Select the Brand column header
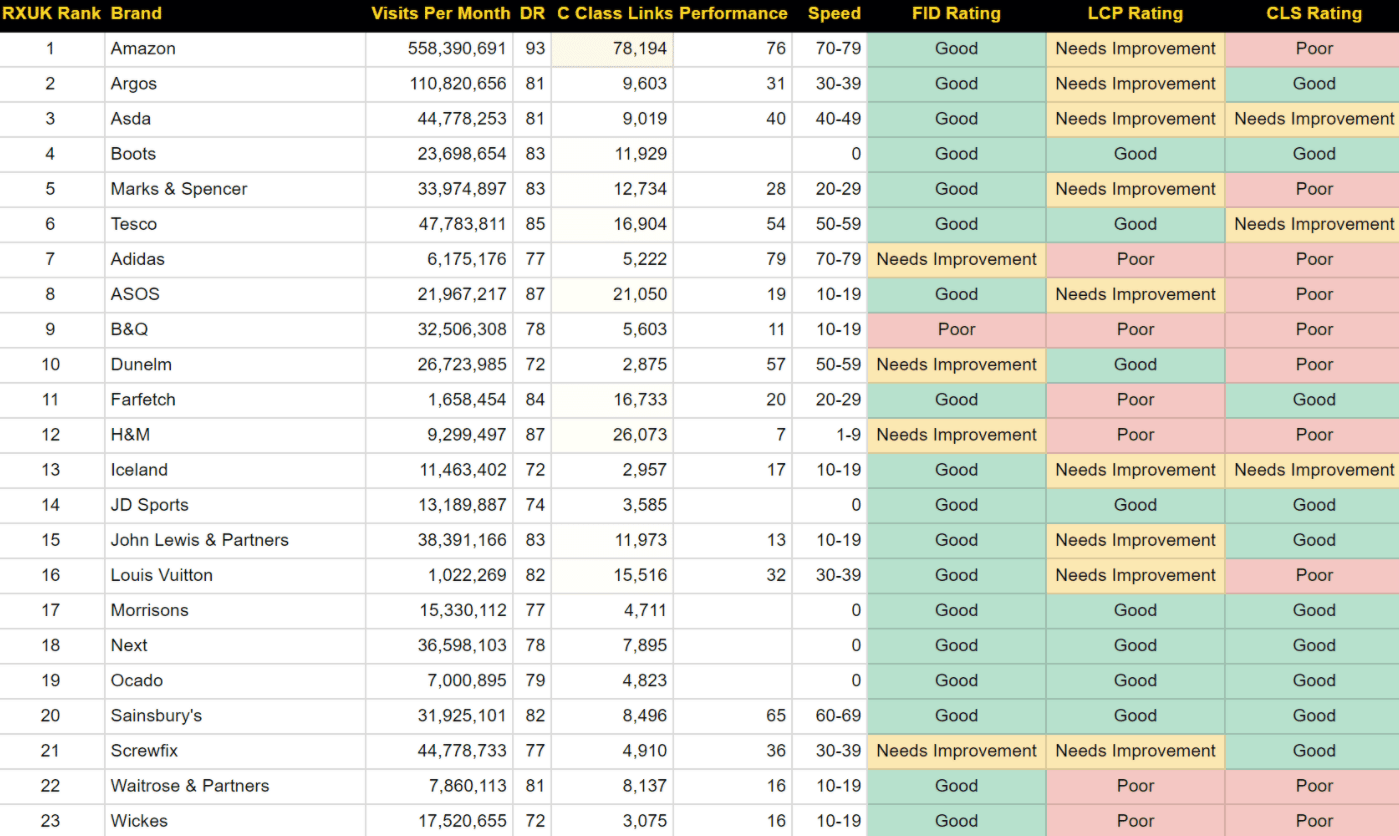 tap(135, 14)
